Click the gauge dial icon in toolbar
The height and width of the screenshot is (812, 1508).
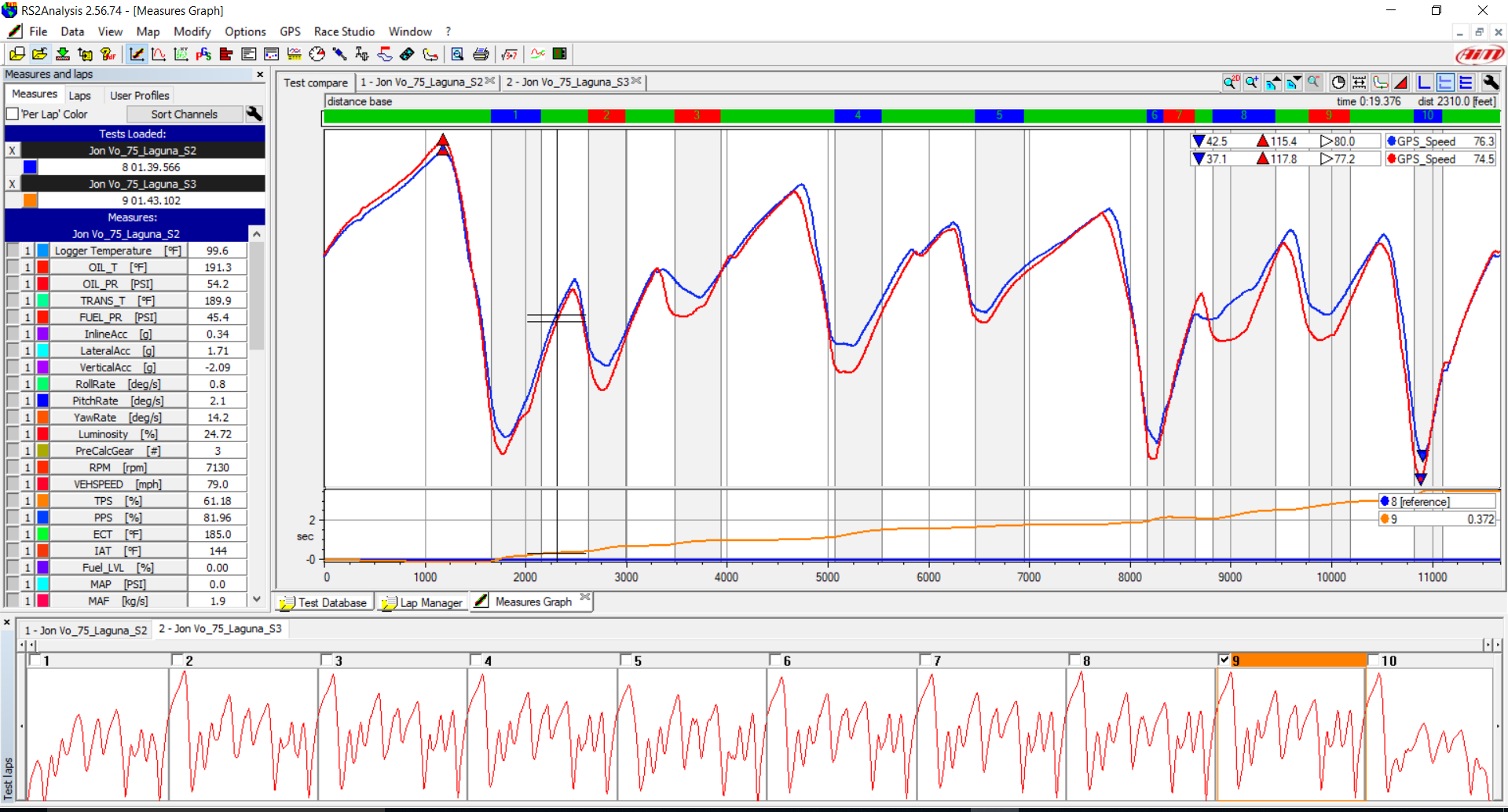pyautogui.click(x=317, y=54)
